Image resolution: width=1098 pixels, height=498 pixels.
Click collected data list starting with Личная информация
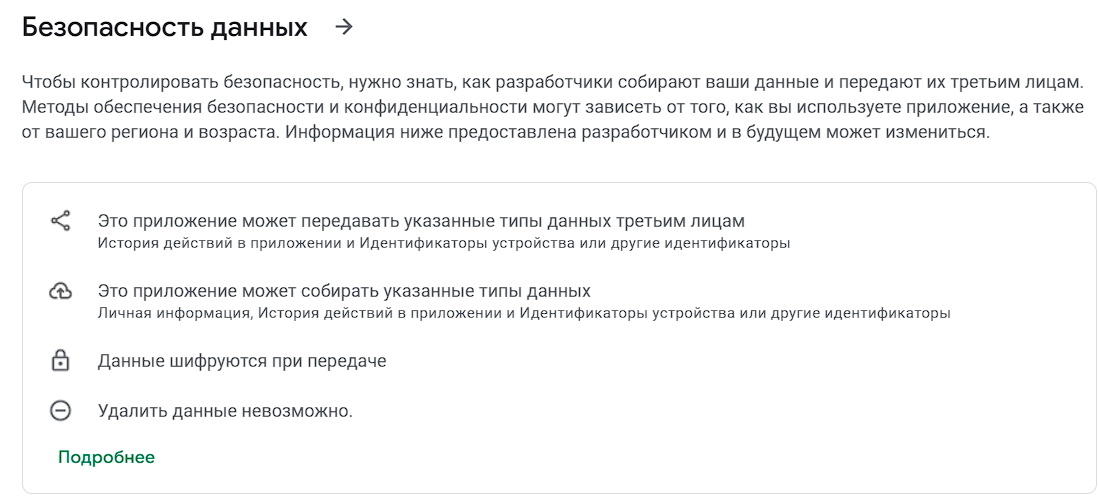(x=524, y=313)
